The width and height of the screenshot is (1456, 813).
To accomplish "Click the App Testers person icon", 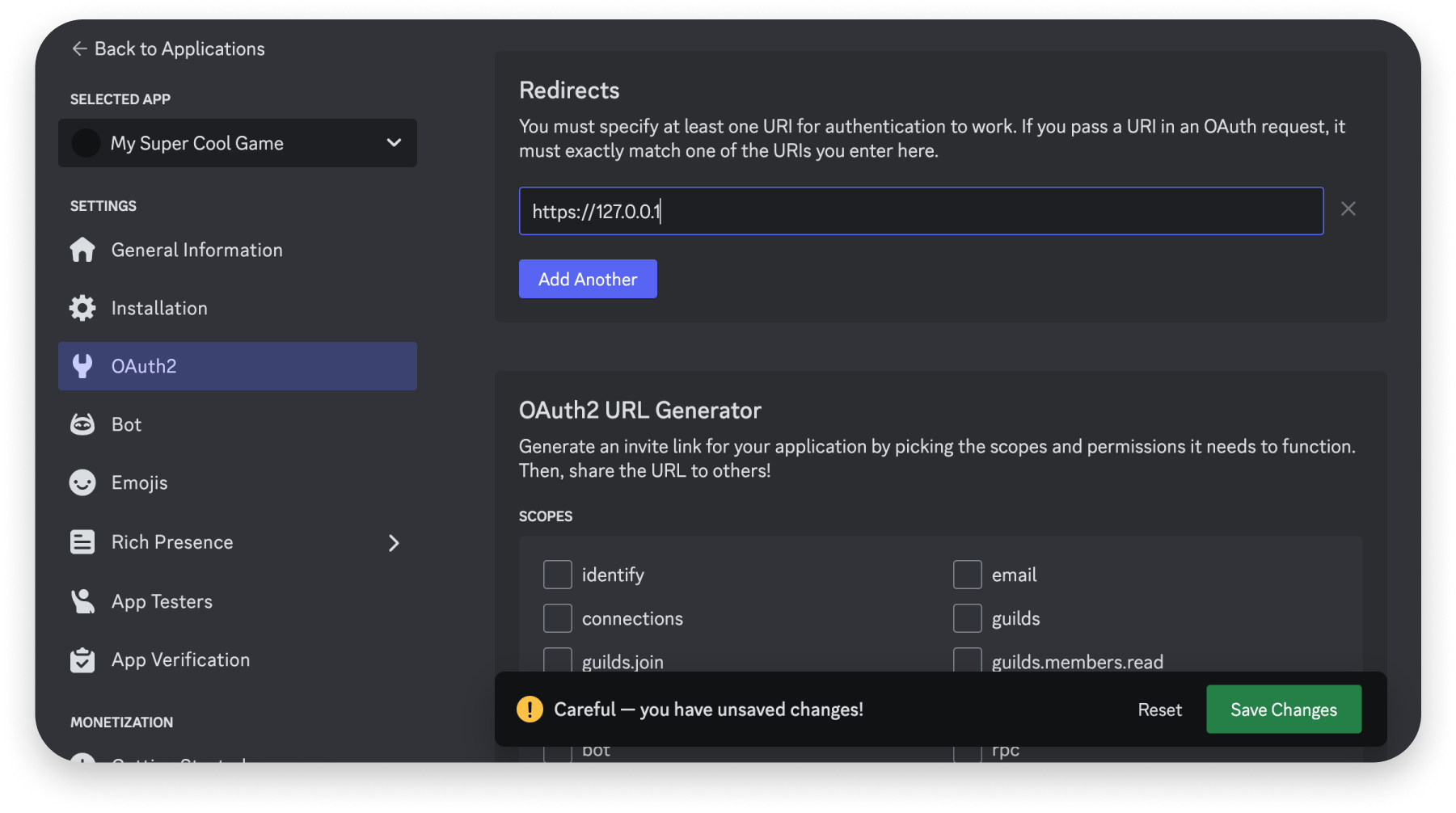I will (82, 601).
